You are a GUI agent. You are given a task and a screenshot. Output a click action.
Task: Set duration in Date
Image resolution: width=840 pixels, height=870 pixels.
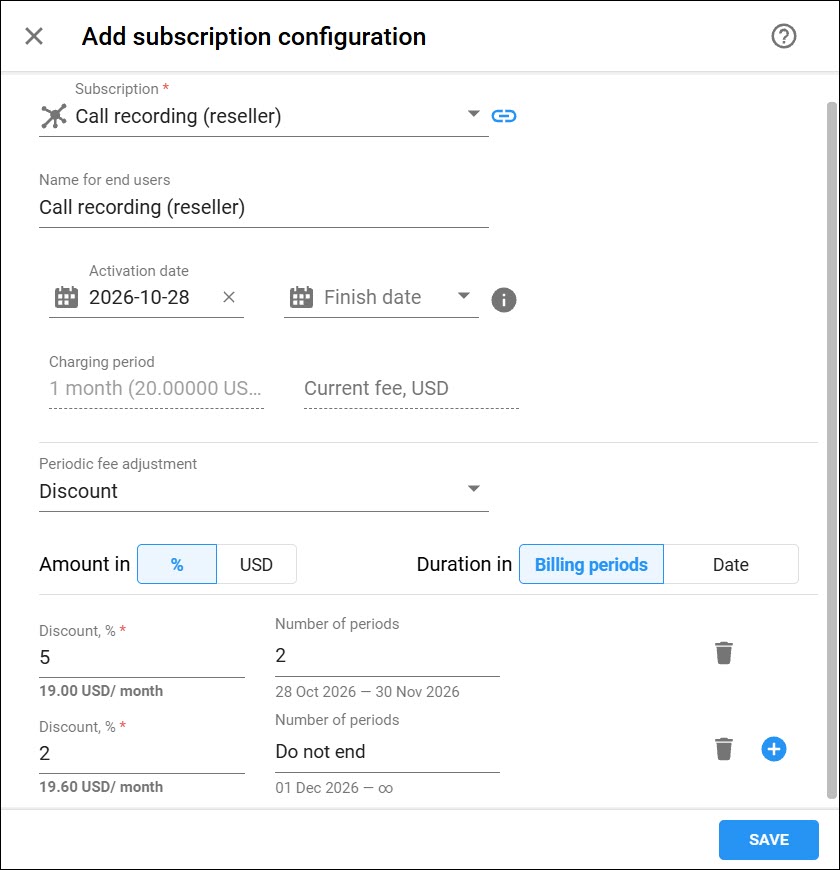(731, 564)
